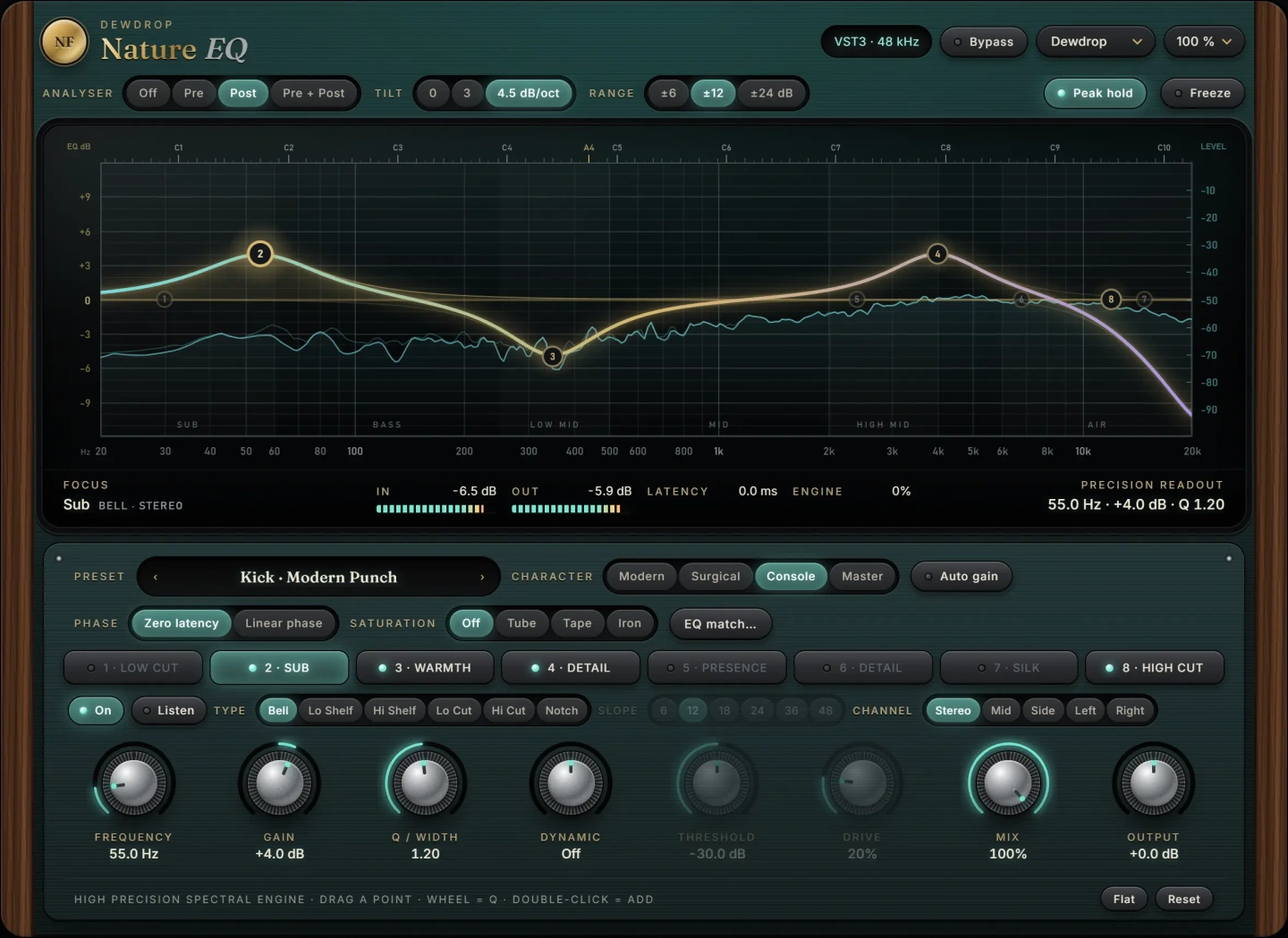
Task: Click the gold NF logo badge
Action: [64, 42]
